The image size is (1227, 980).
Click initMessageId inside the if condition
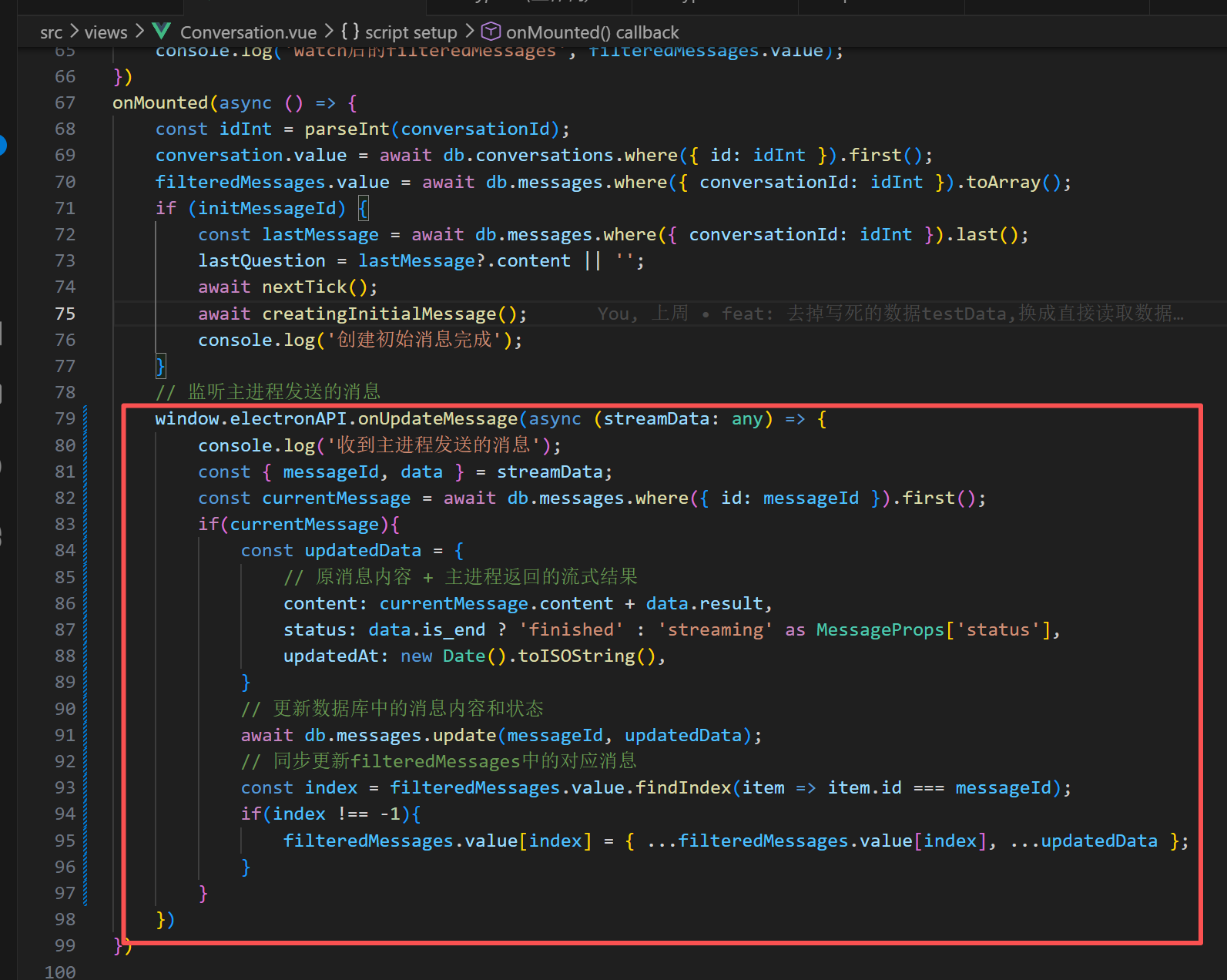(x=267, y=208)
